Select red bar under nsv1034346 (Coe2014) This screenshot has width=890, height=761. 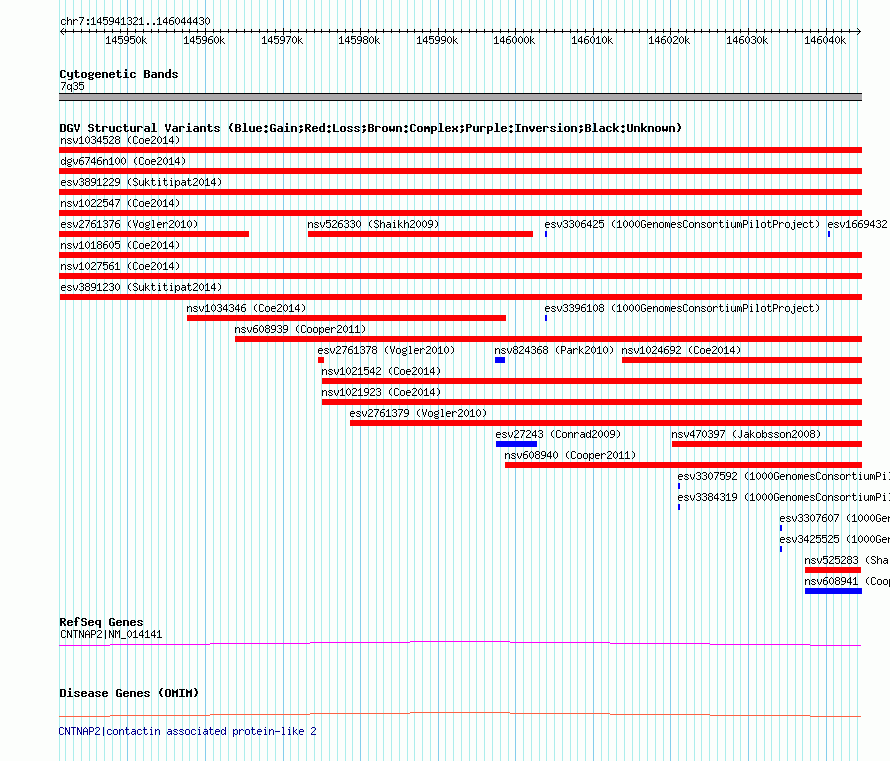point(346,318)
